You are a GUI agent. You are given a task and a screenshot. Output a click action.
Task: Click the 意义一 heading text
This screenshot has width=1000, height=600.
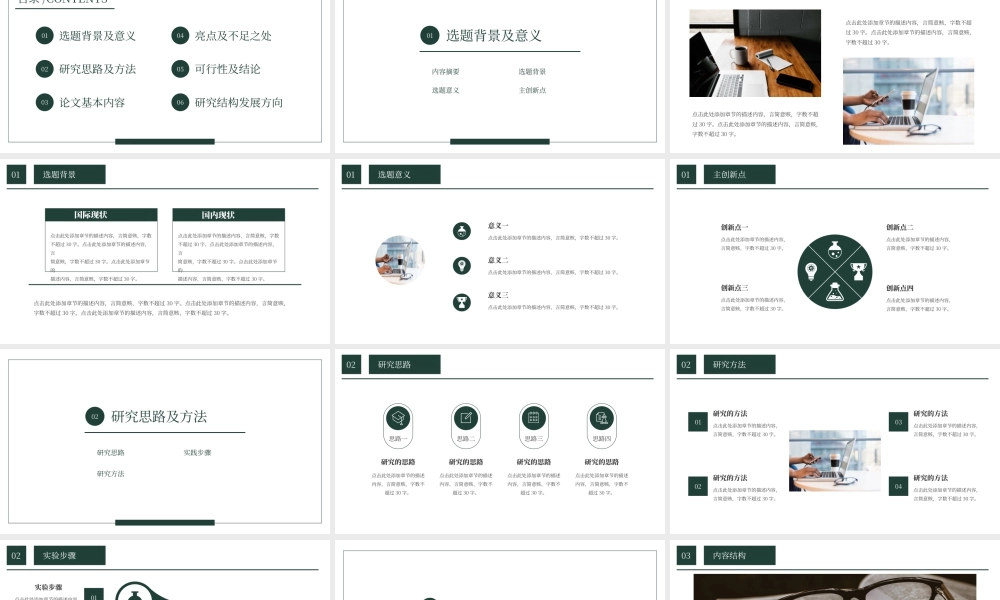click(x=498, y=226)
